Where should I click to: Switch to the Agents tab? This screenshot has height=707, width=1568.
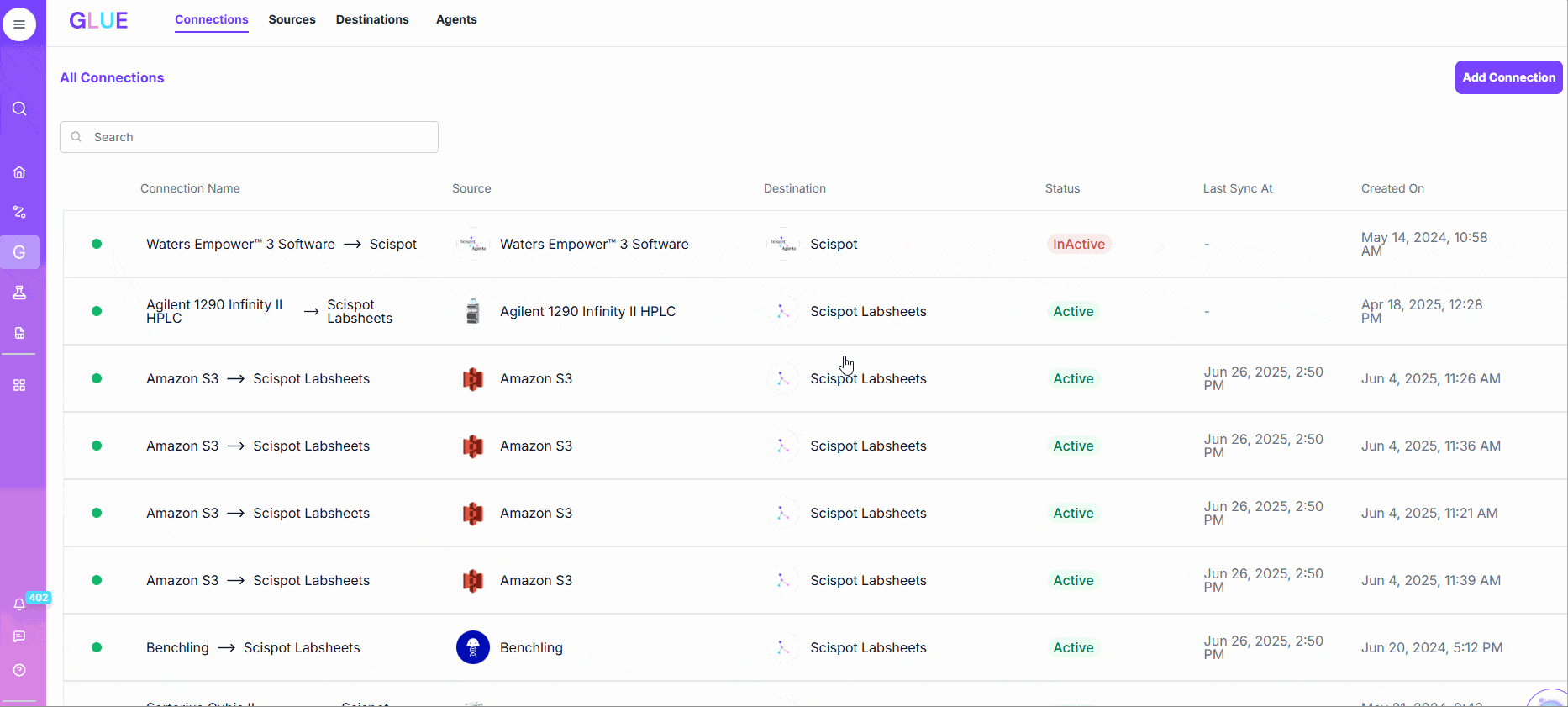(456, 19)
